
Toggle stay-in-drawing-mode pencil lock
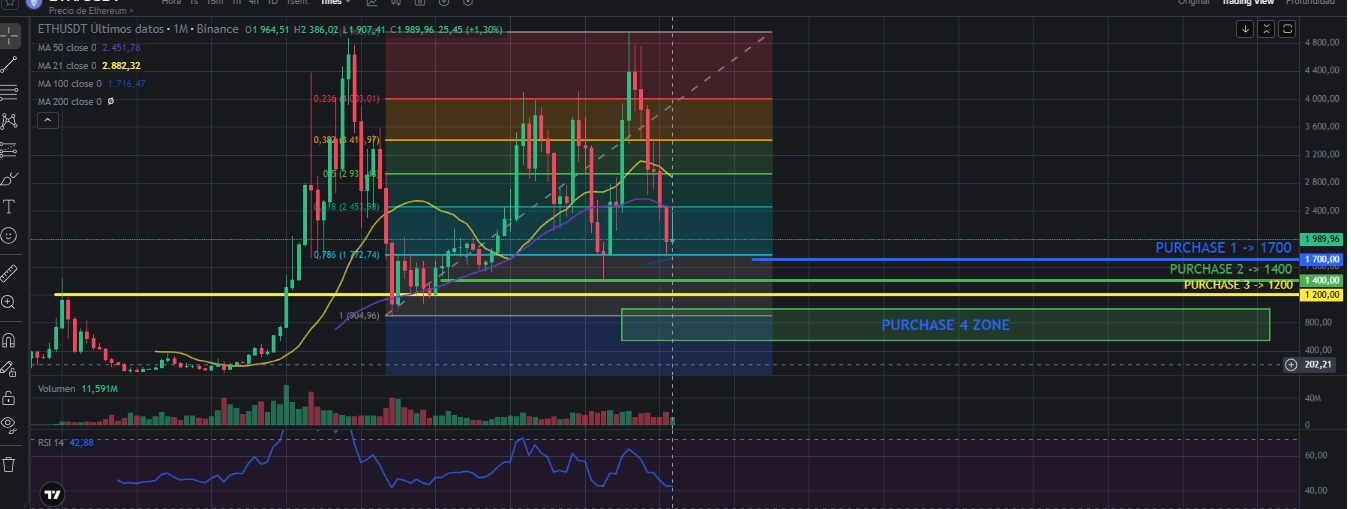pos(10,368)
